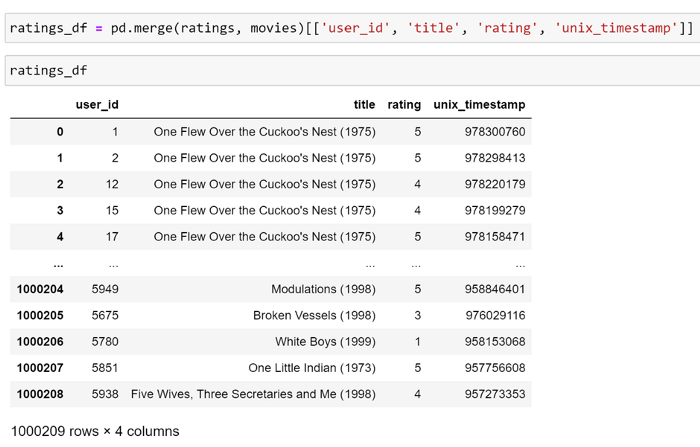Select row index 1000204 label
700x447 pixels.
(40, 290)
